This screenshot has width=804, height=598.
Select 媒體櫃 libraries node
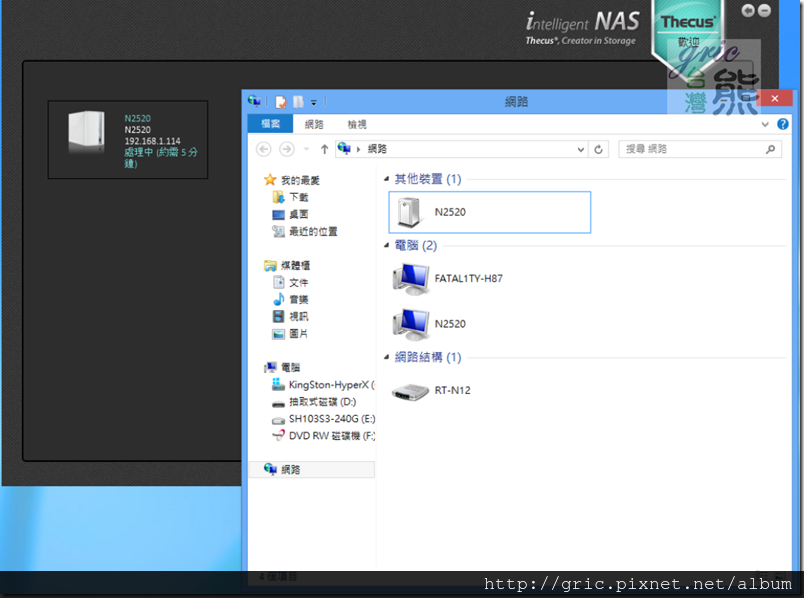(287, 266)
